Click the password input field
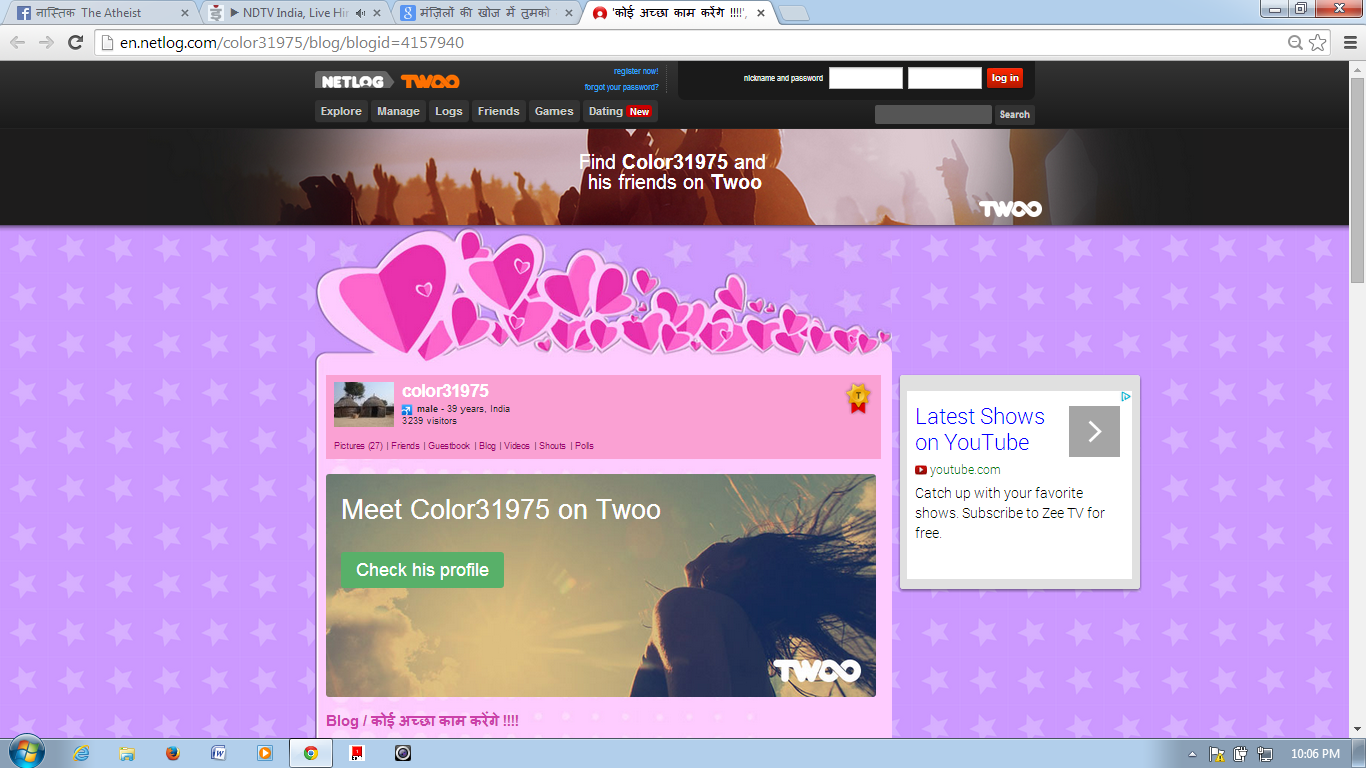This screenshot has height=768, width=1366. tap(945, 78)
